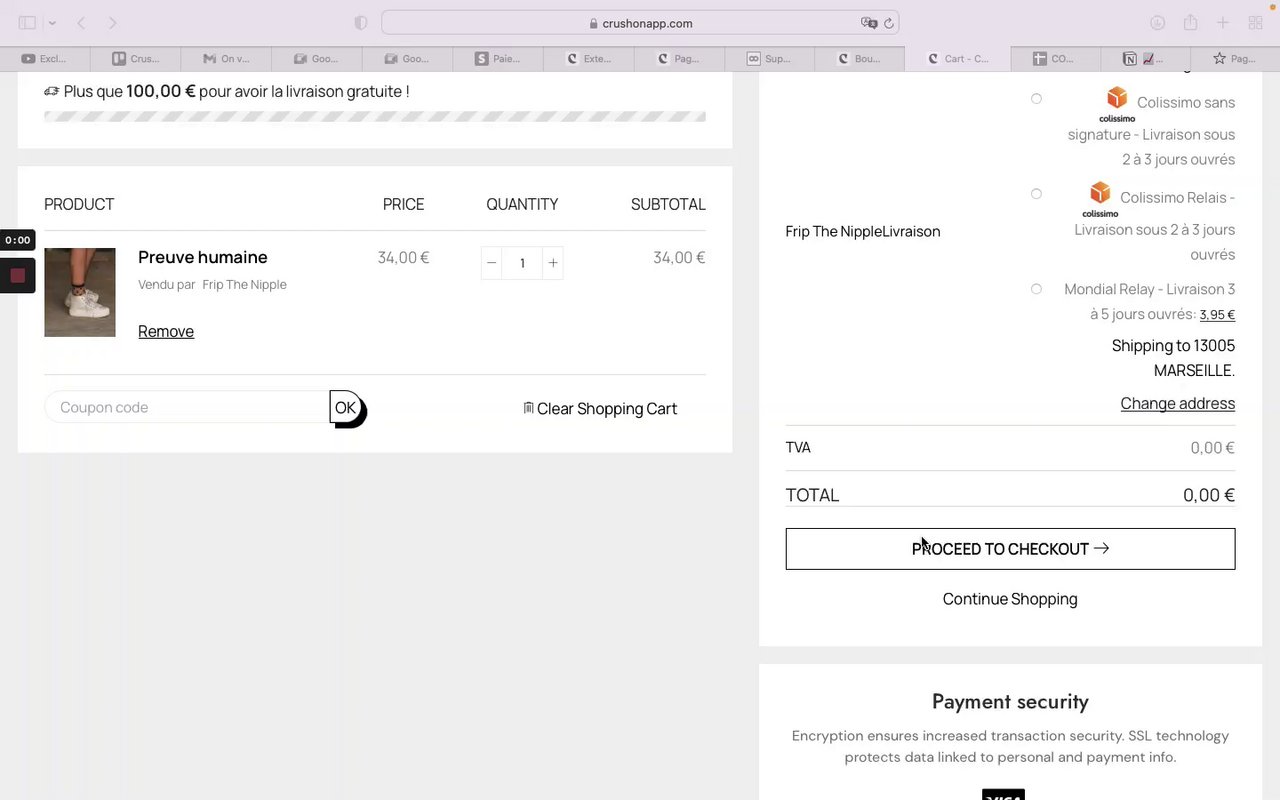The width and height of the screenshot is (1280, 800).
Task: Click Proceed to Checkout button
Action: 1010,549
